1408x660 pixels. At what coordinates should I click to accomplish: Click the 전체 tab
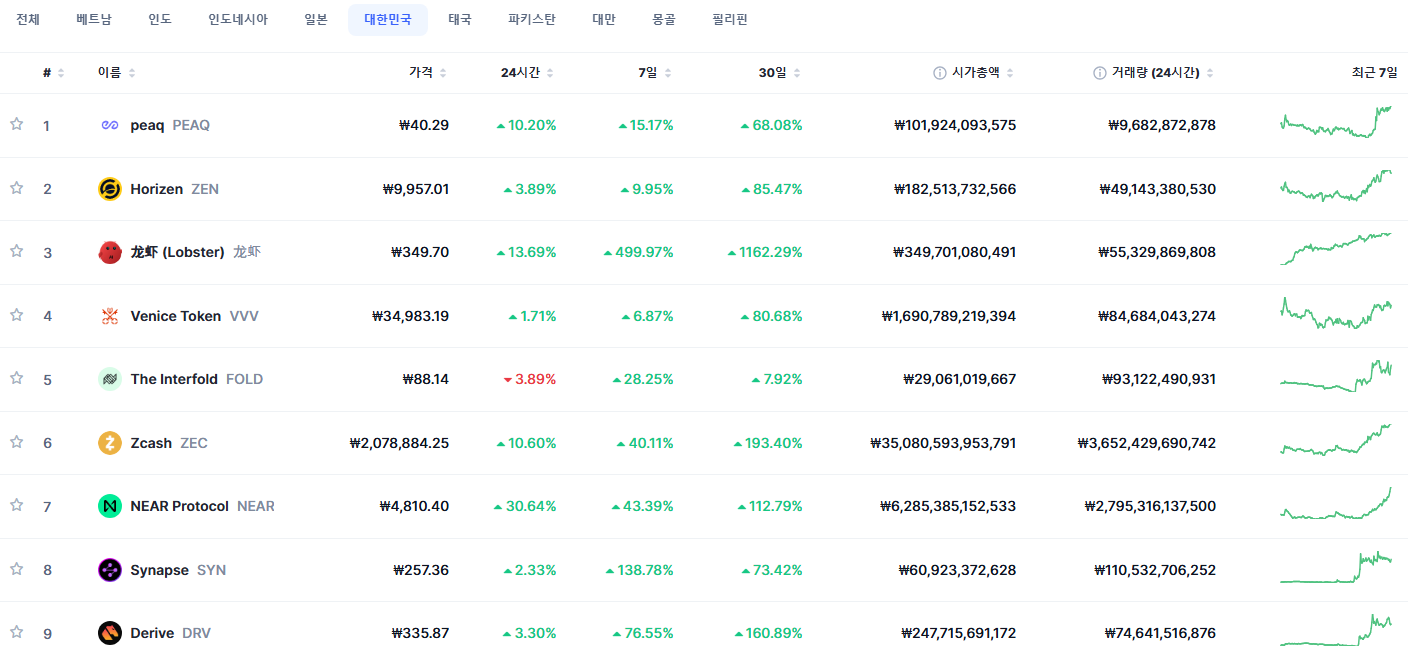(x=28, y=19)
